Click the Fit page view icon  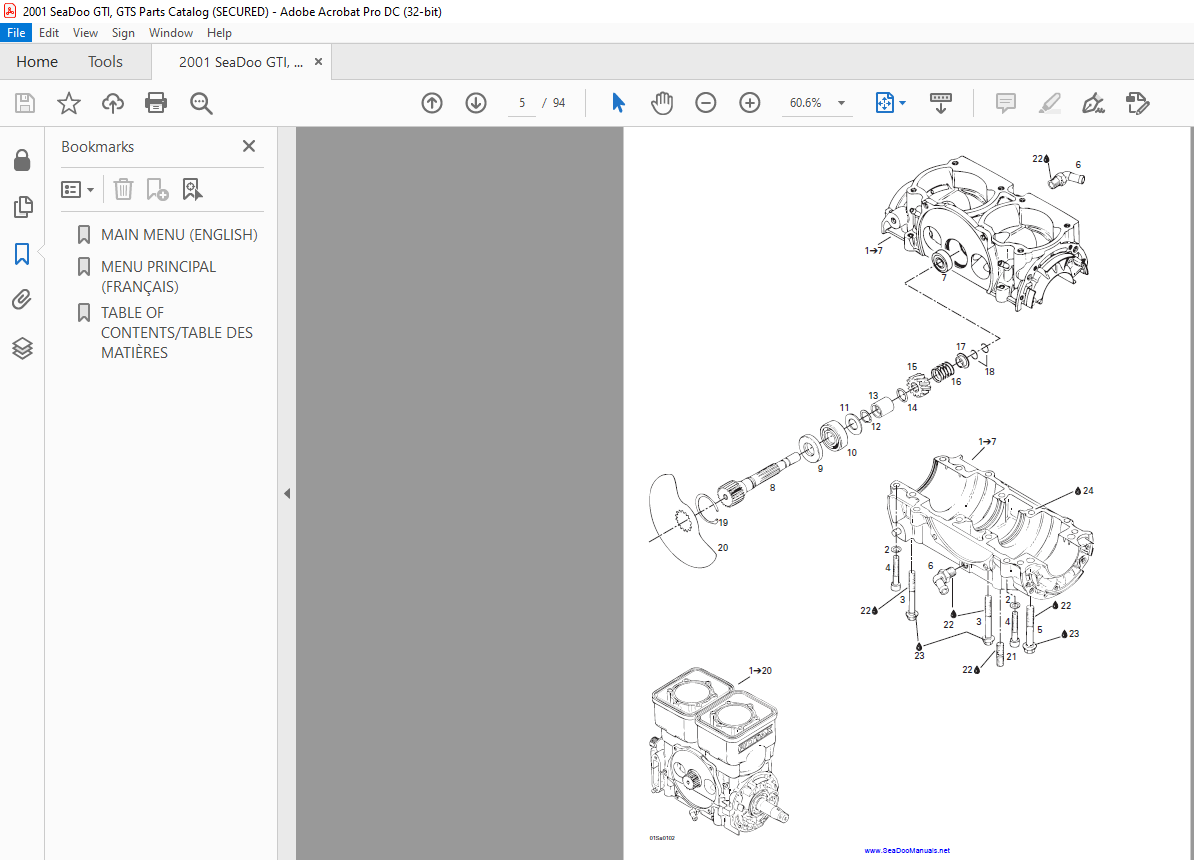[885, 103]
